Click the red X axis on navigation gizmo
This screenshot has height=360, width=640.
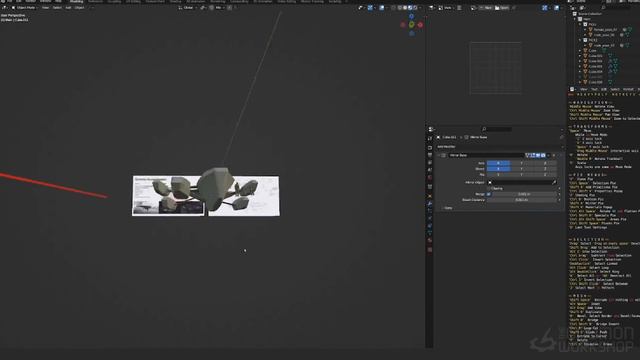pos(420,25)
